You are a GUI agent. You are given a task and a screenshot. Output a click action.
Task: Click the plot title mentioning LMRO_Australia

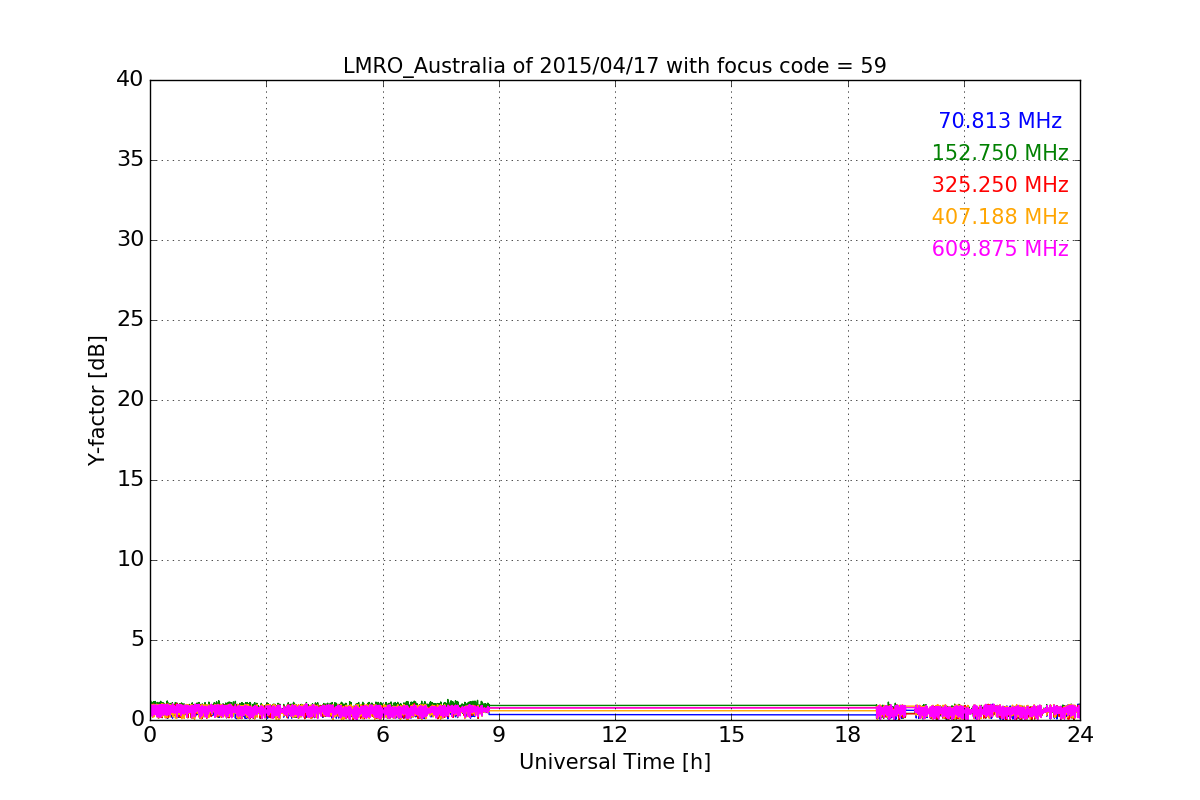(x=614, y=66)
